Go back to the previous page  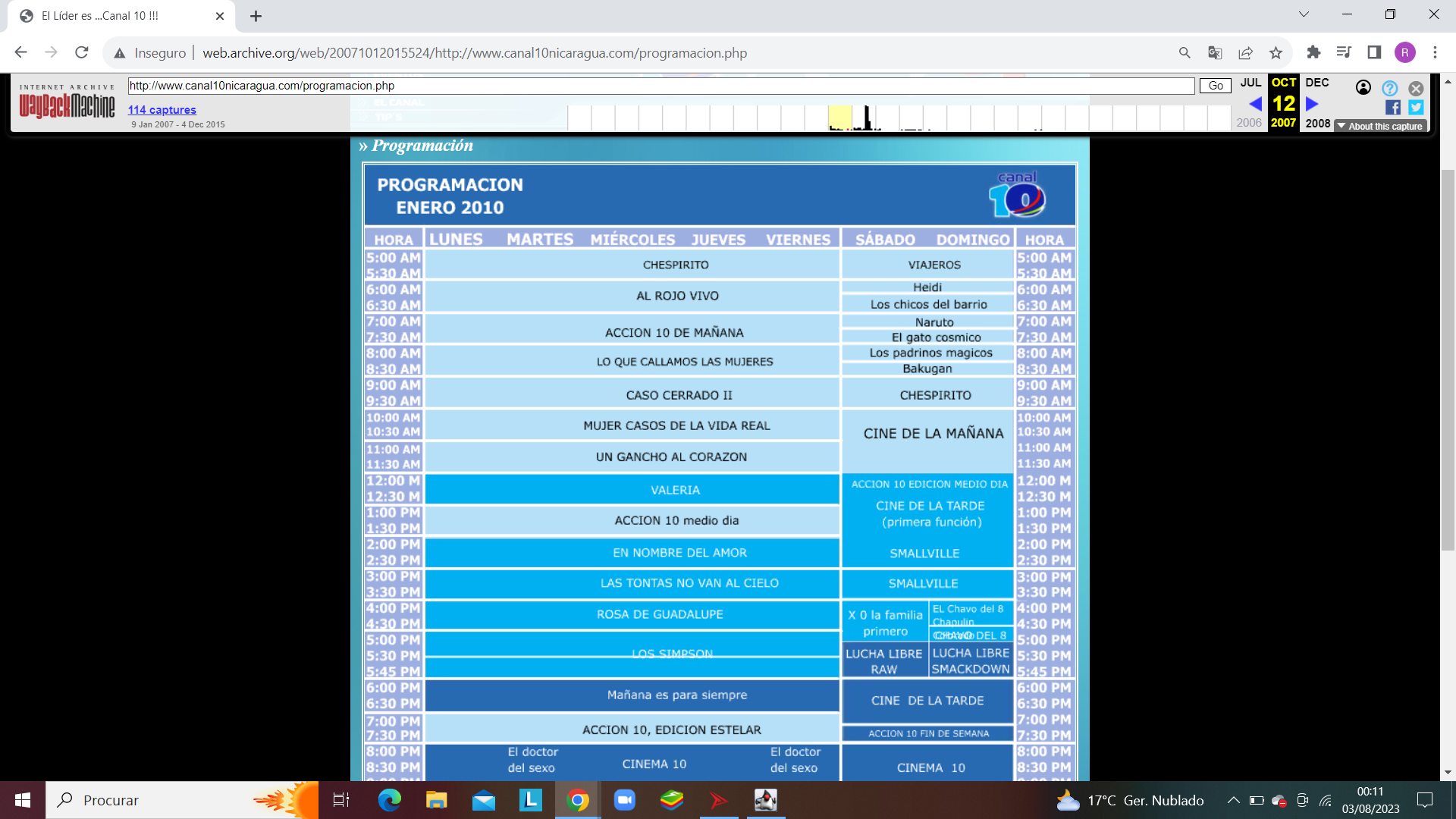[x=21, y=52]
